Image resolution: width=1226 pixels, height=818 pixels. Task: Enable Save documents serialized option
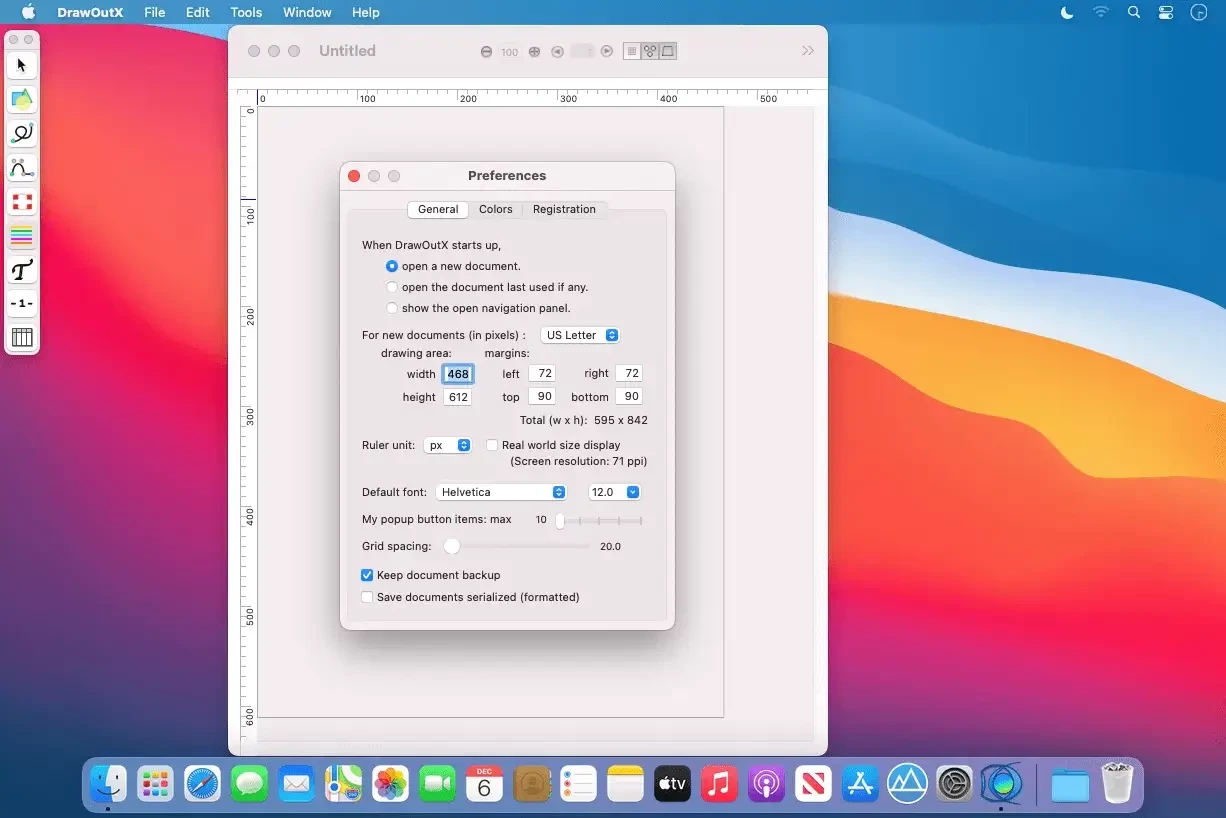(x=367, y=597)
